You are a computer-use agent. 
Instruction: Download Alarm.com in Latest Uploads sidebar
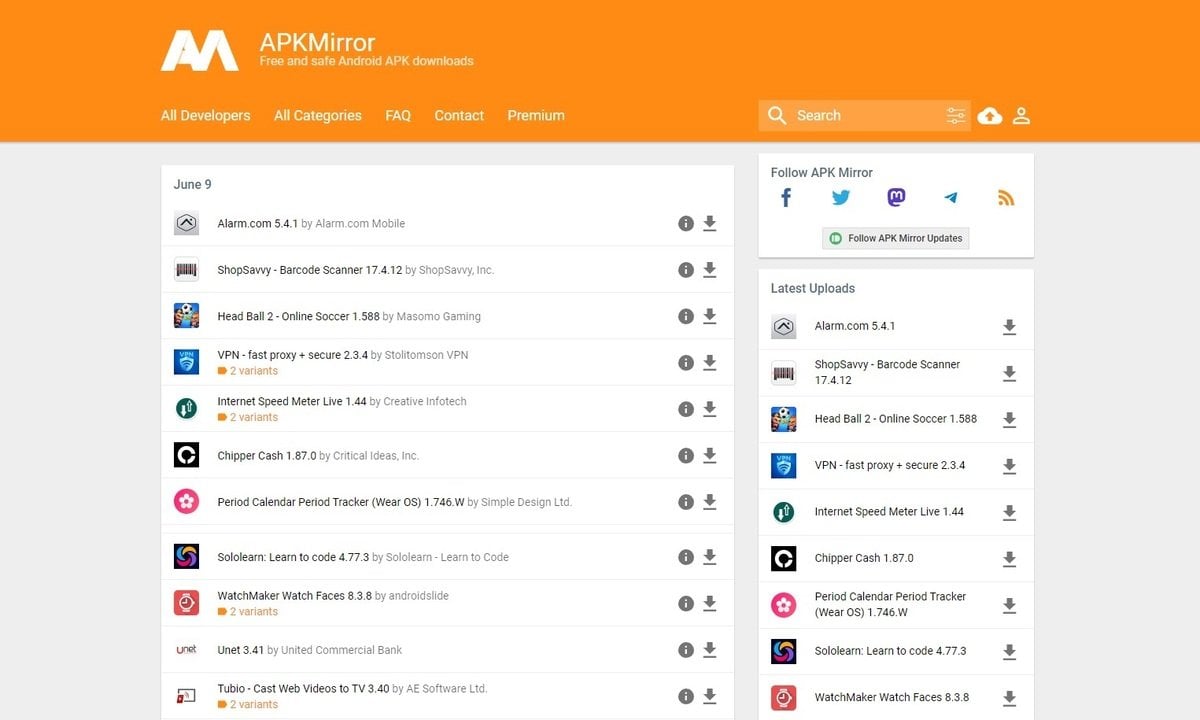(x=1010, y=327)
